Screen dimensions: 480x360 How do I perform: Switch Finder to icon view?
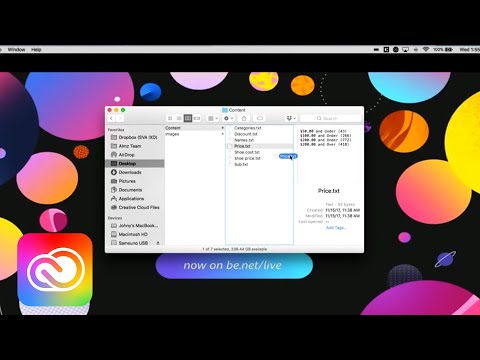(170, 118)
